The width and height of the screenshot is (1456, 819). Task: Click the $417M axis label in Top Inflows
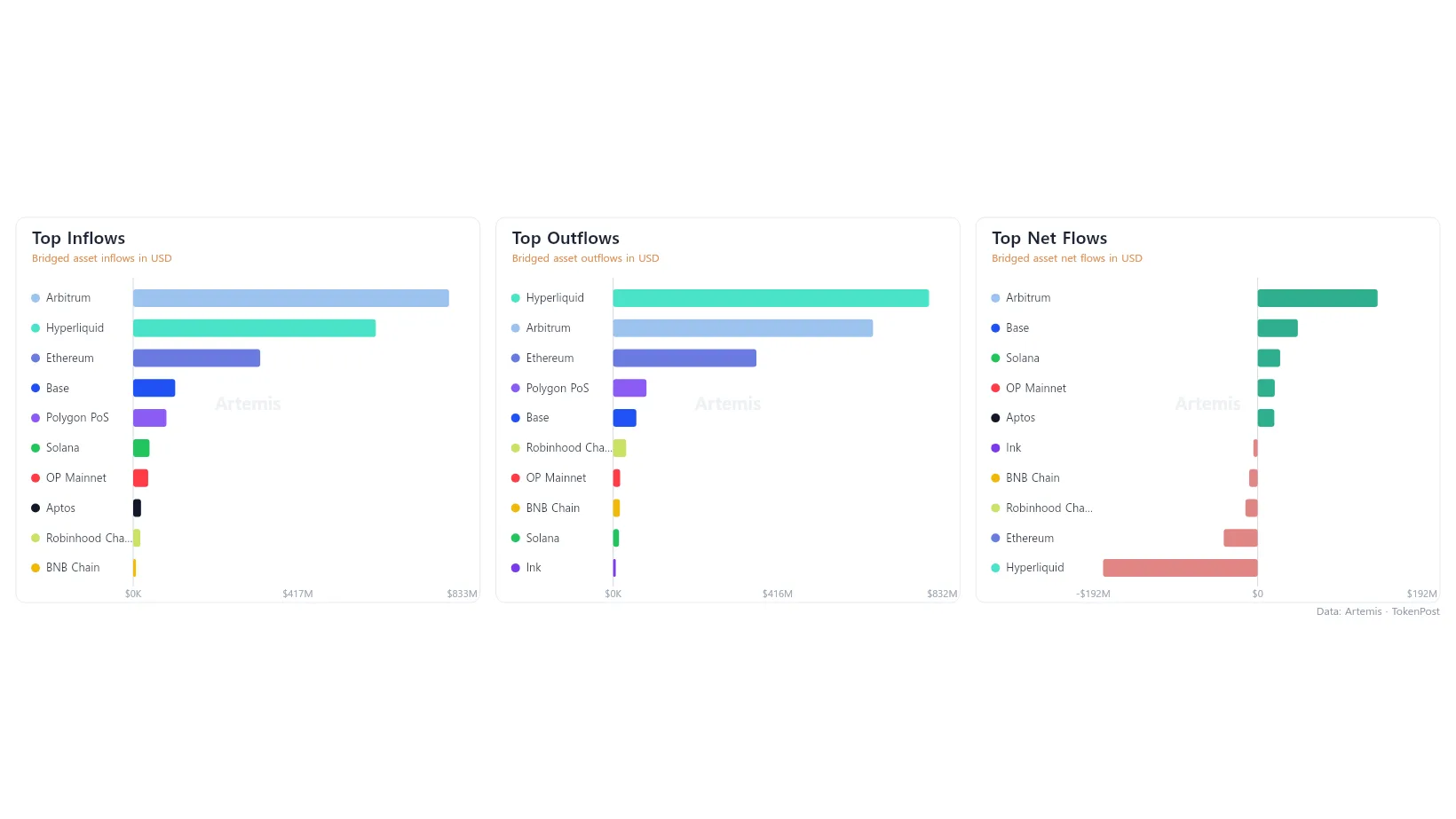[x=297, y=594]
